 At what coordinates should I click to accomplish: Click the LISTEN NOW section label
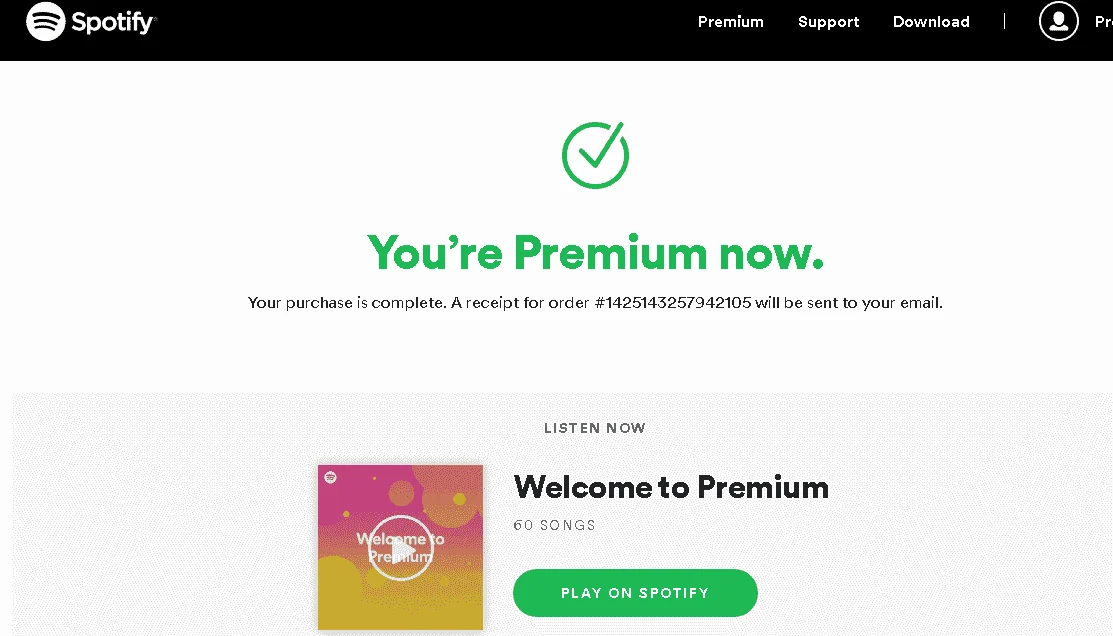coord(595,428)
